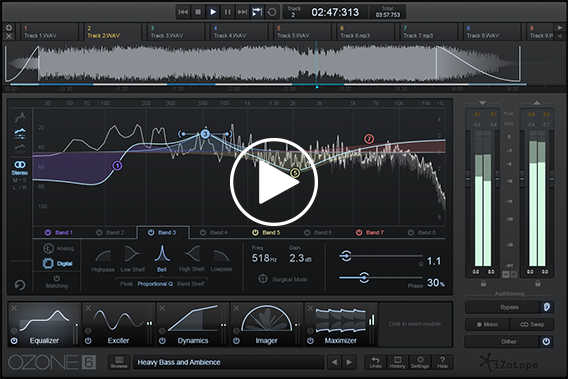Pause playback in transport bar

coord(227,12)
